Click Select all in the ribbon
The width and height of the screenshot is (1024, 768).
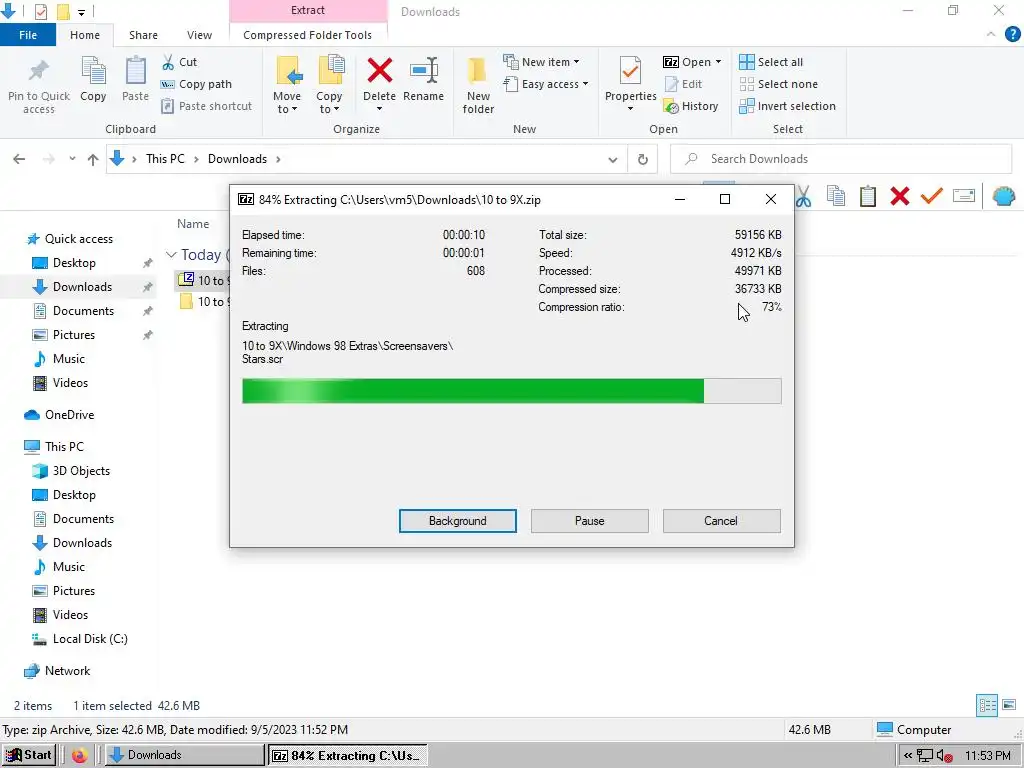tap(771, 62)
